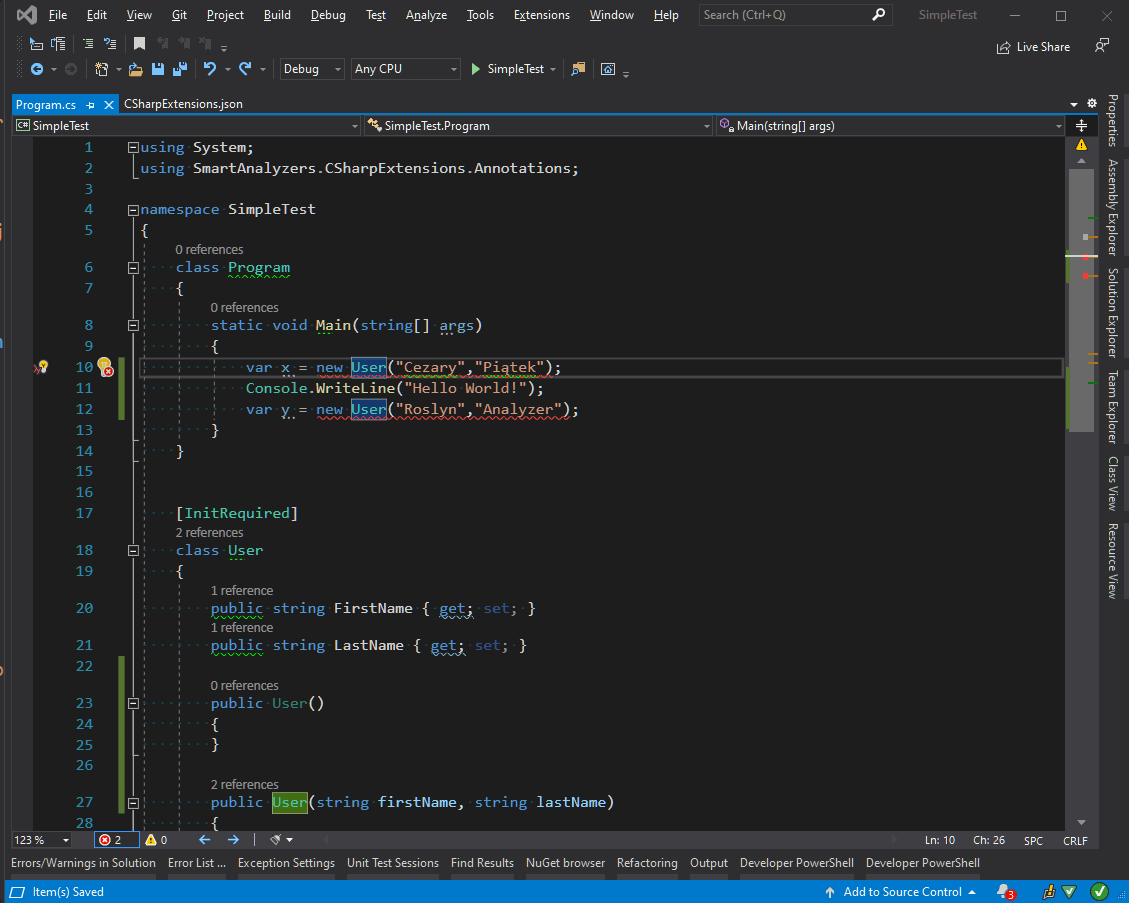Start debugging with the green play icon
This screenshot has height=903, width=1129.
[477, 69]
